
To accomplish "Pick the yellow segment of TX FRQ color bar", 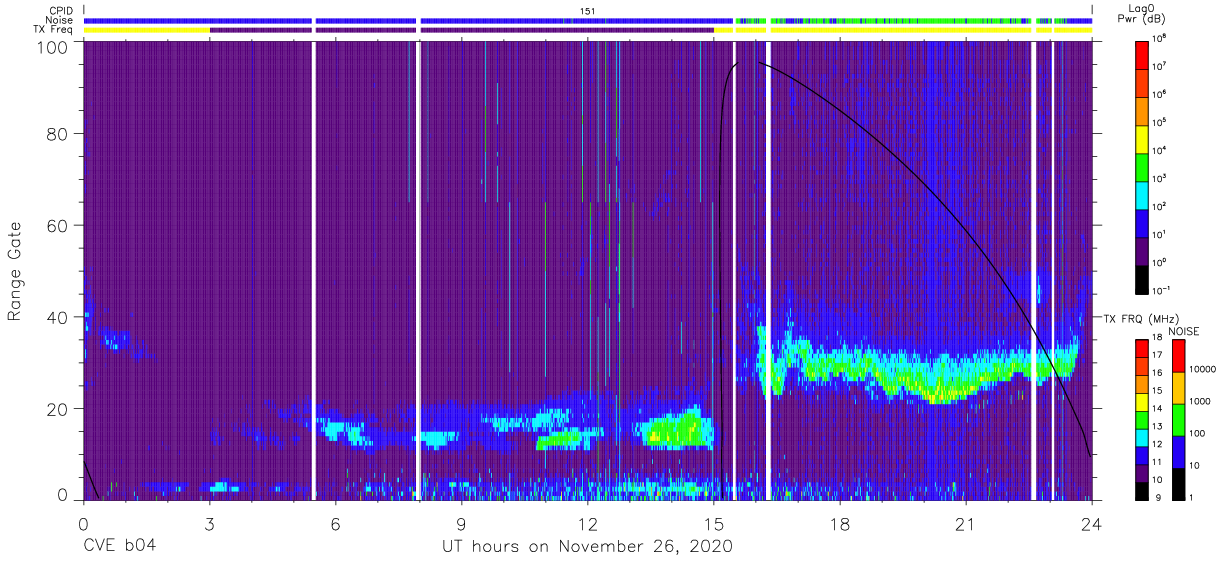I will (x=1143, y=402).
